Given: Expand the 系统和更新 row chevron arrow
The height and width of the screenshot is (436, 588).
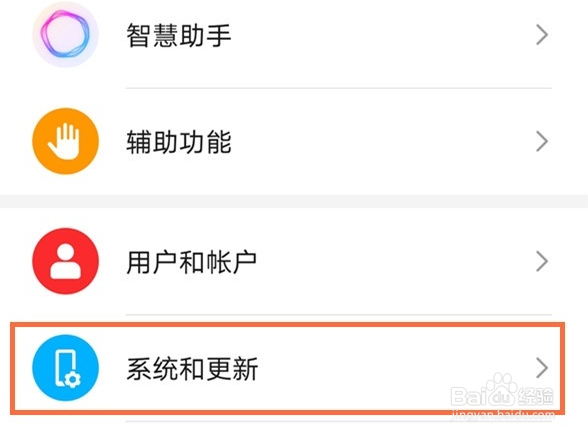Looking at the screenshot, I should click(542, 368).
